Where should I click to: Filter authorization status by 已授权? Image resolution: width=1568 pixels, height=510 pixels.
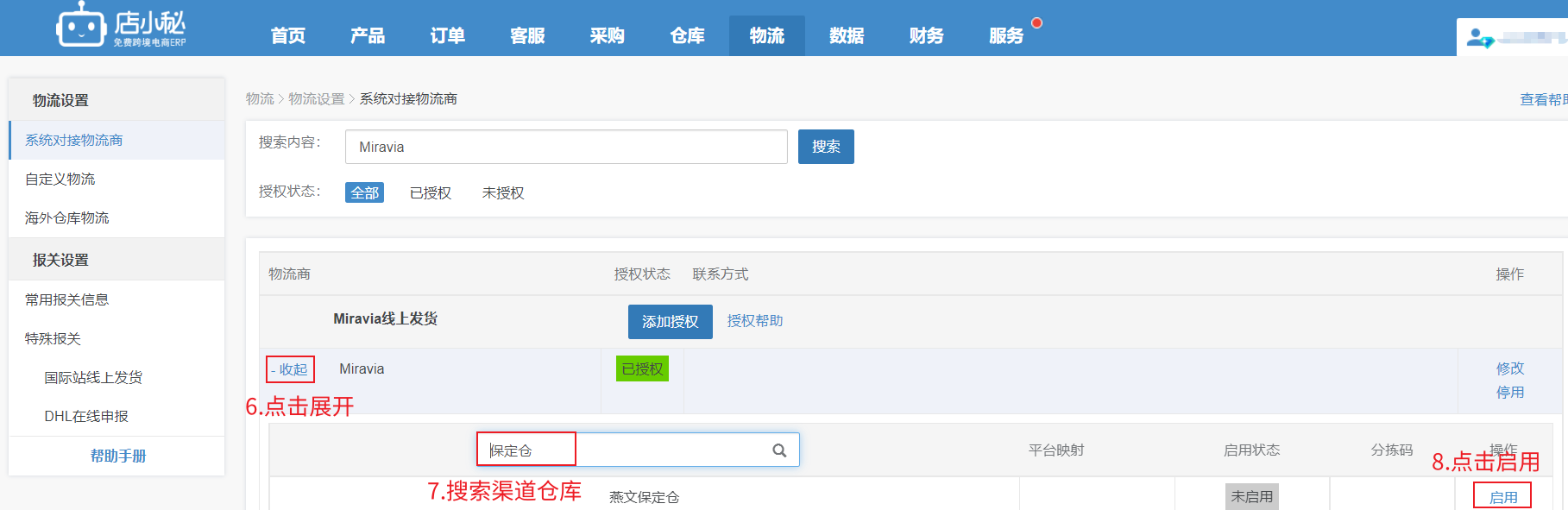431,192
